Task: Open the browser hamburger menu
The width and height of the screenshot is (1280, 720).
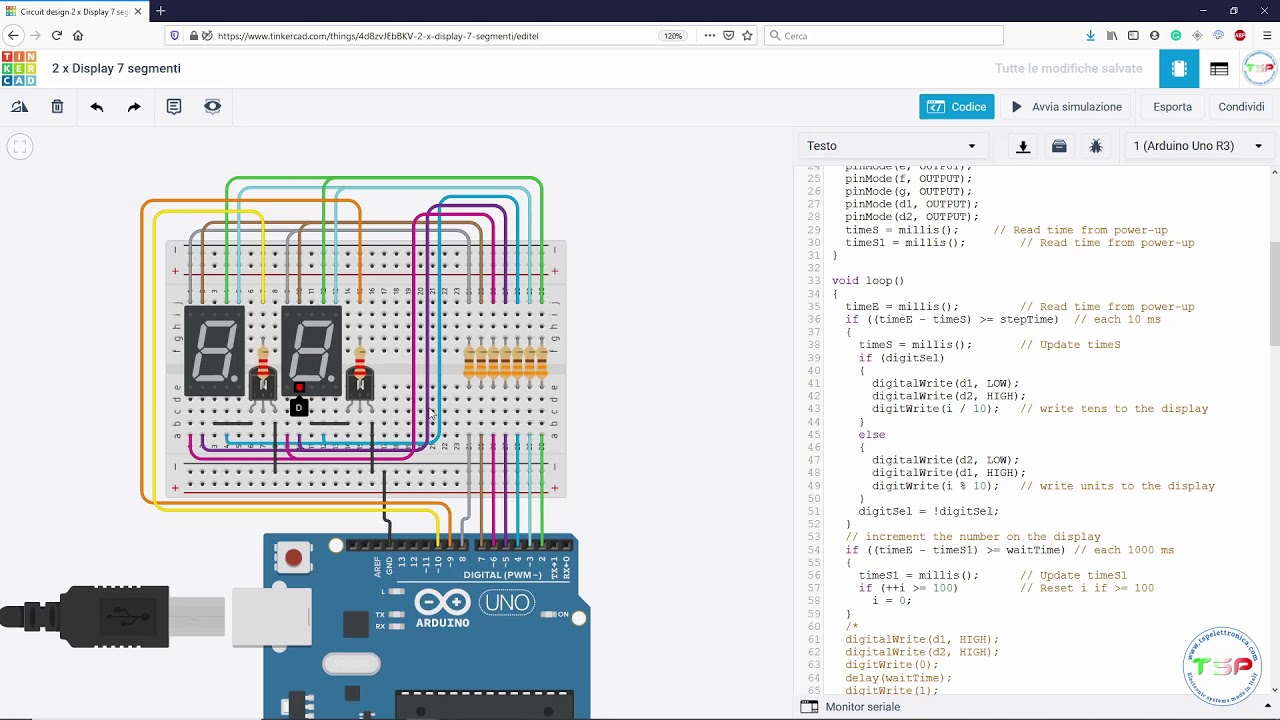Action: [x=1267, y=36]
